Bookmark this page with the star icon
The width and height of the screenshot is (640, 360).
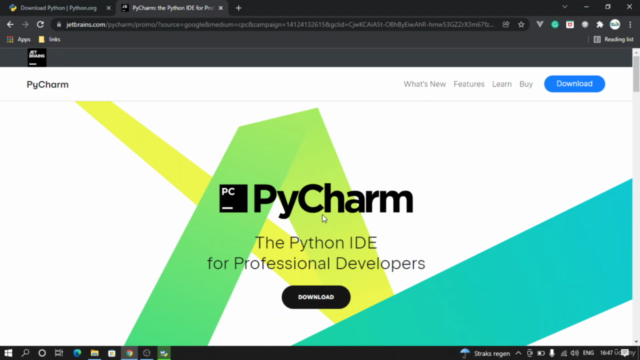[x=521, y=24]
